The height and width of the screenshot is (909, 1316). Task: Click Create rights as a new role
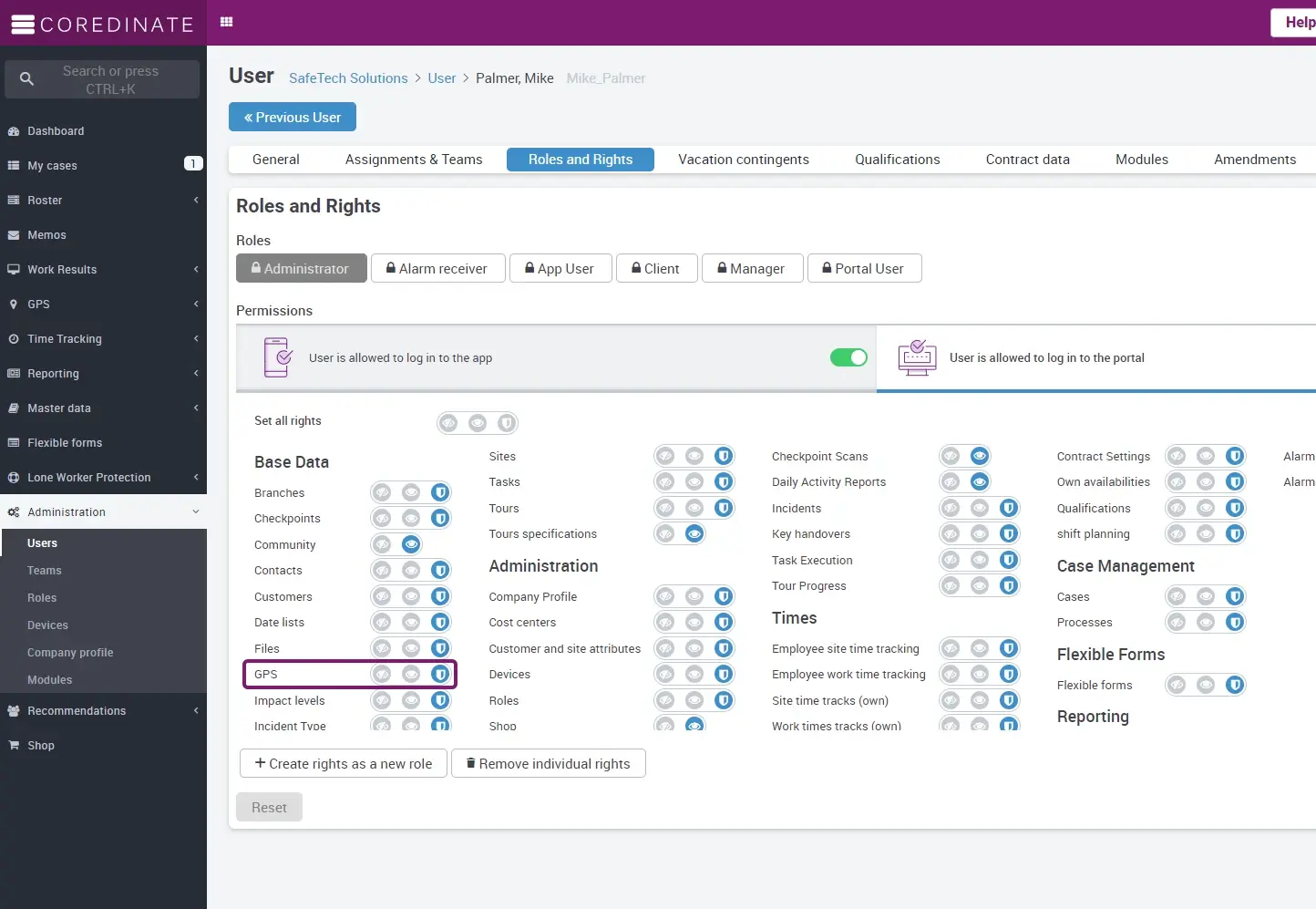344,764
